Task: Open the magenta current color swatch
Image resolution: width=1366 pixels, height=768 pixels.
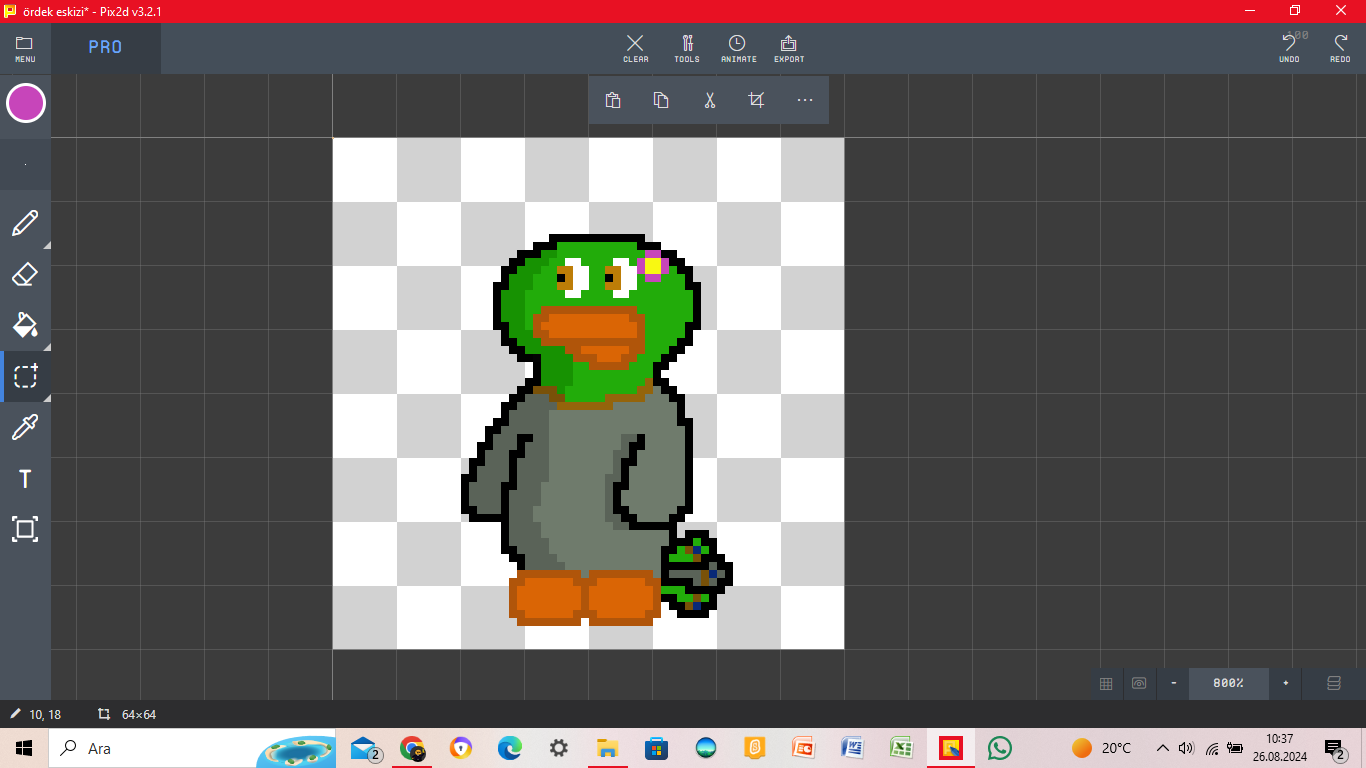Action: click(26, 103)
